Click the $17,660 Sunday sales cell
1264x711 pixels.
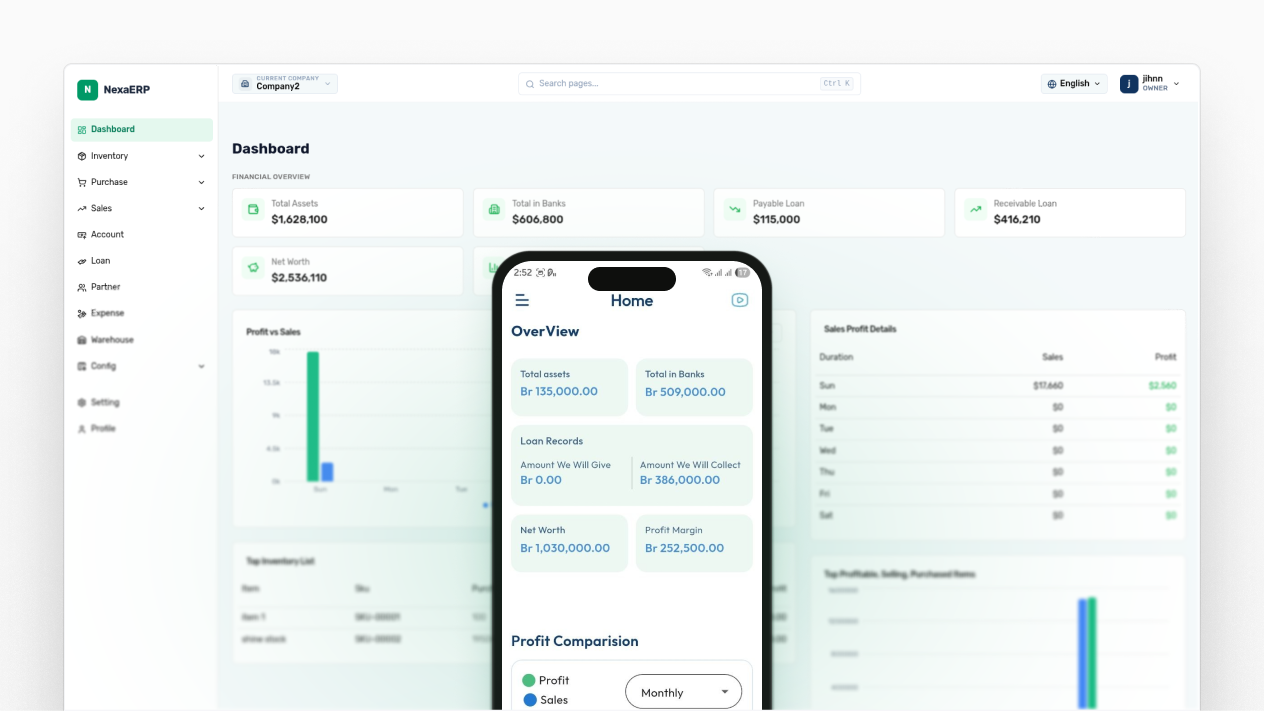click(1048, 385)
